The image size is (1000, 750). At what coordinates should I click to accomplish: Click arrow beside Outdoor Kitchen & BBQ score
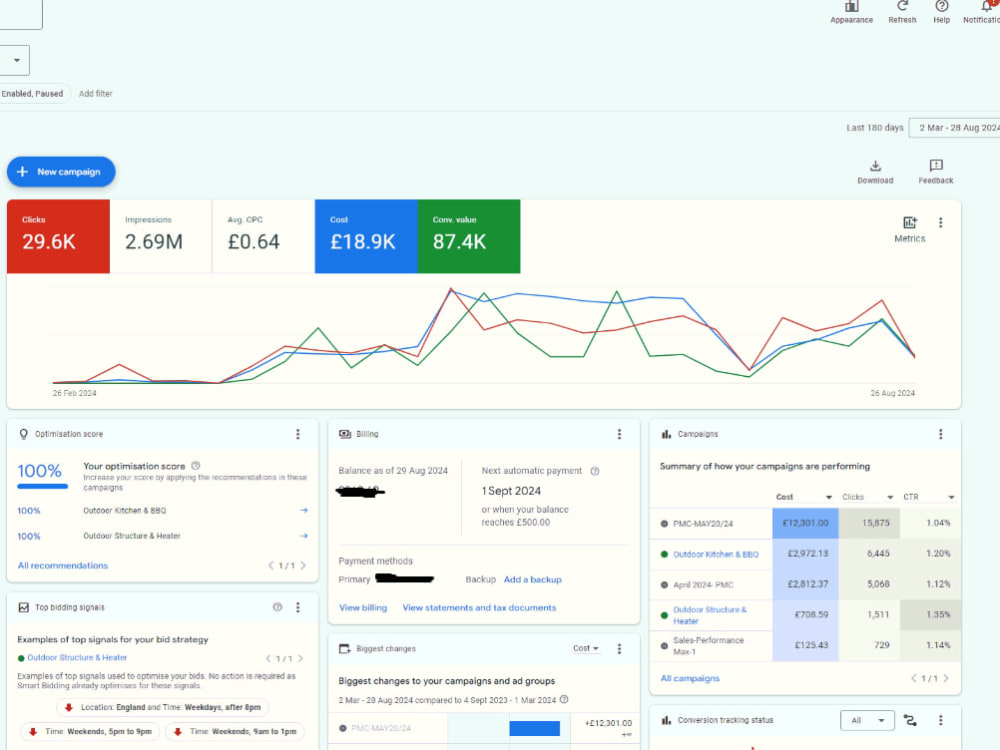(x=304, y=510)
